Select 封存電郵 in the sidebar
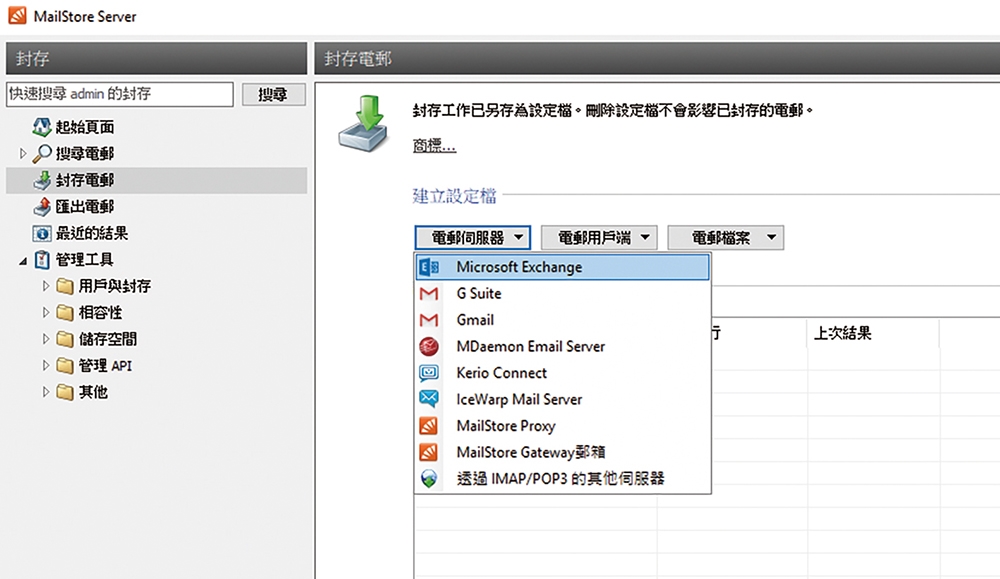 (156, 180)
